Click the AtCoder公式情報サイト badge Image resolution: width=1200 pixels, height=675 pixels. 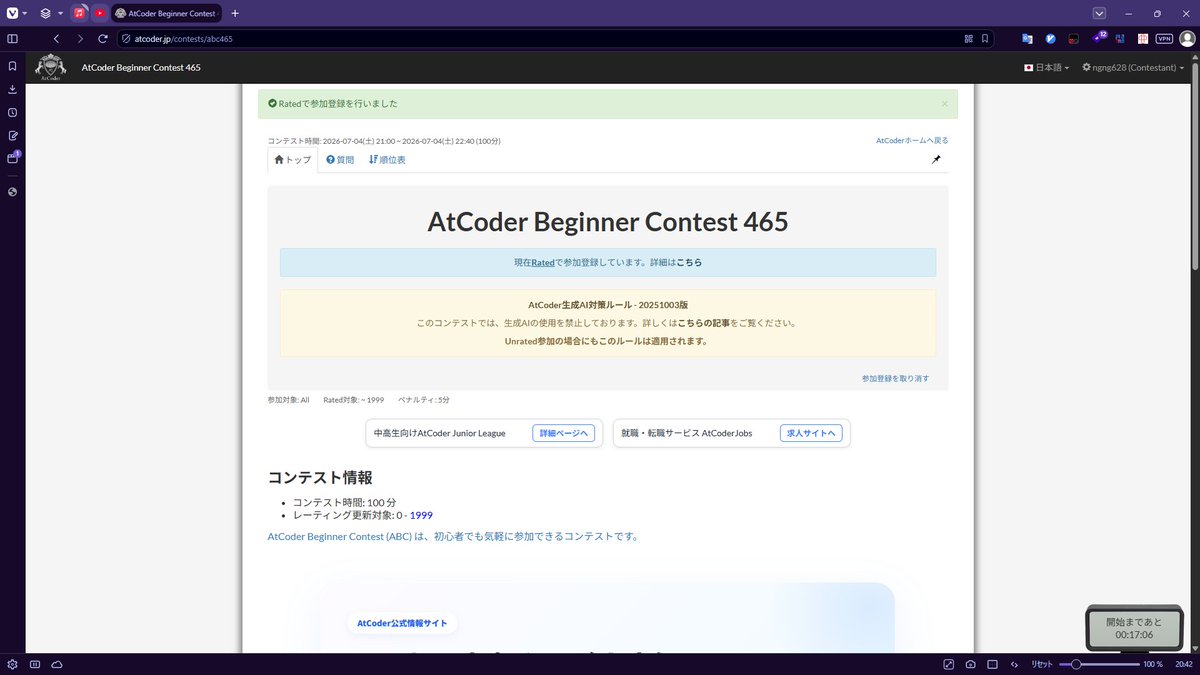coord(403,623)
